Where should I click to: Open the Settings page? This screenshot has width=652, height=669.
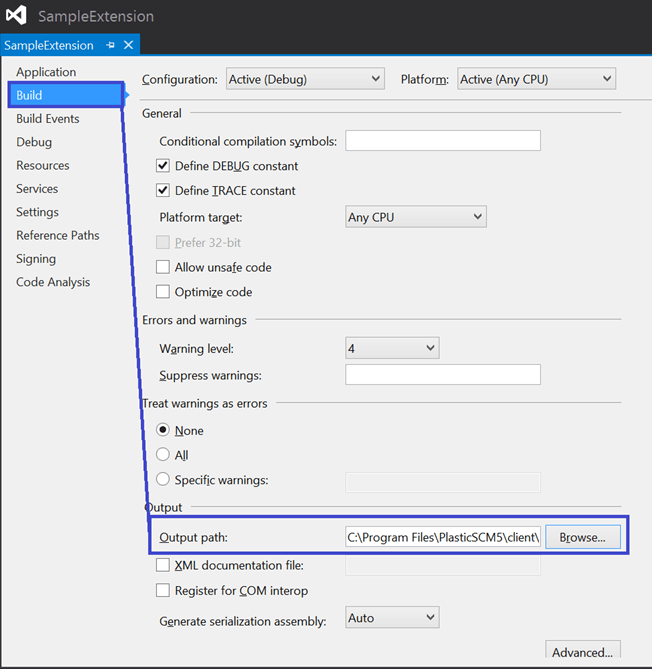(38, 212)
